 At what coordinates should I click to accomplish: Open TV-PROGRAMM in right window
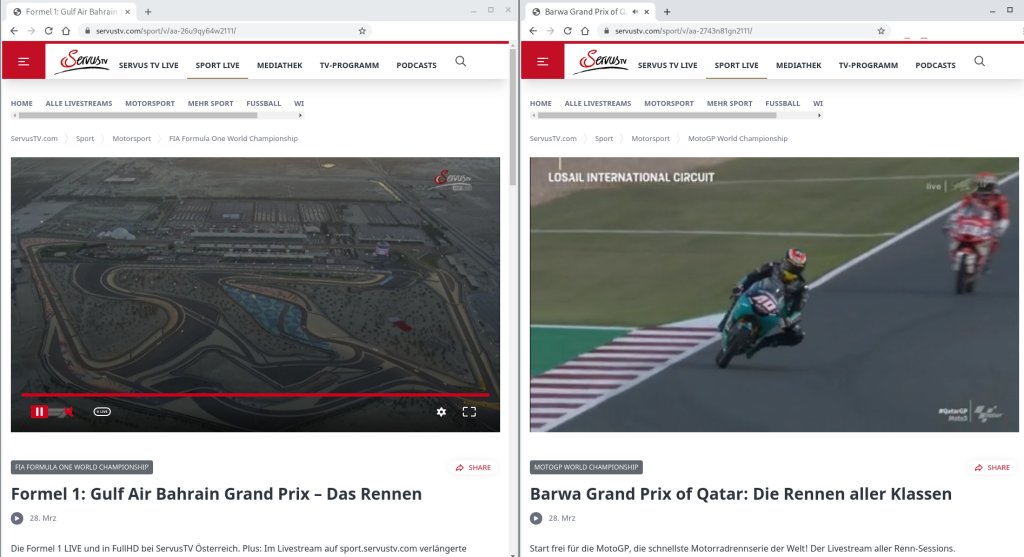[x=868, y=65]
